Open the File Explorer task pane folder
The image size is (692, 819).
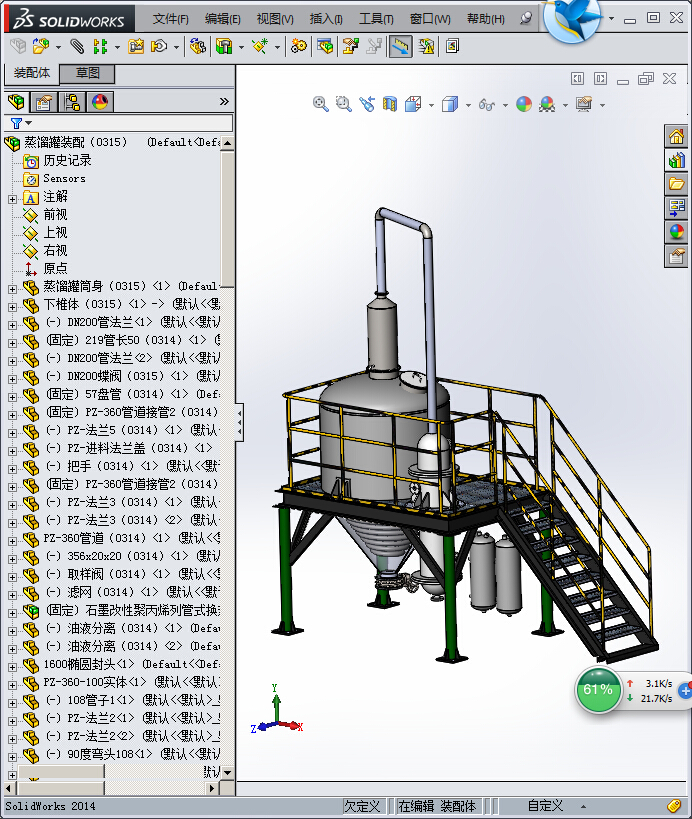[676, 184]
